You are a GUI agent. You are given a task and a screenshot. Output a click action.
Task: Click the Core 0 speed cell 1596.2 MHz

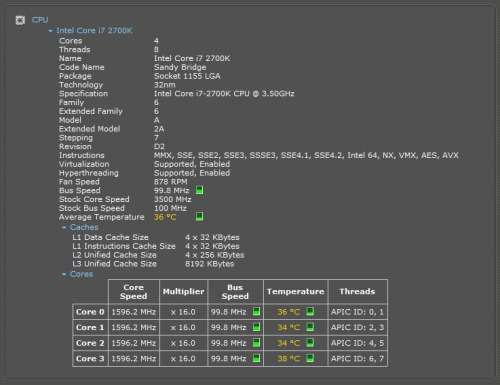pyautogui.click(x=134, y=312)
